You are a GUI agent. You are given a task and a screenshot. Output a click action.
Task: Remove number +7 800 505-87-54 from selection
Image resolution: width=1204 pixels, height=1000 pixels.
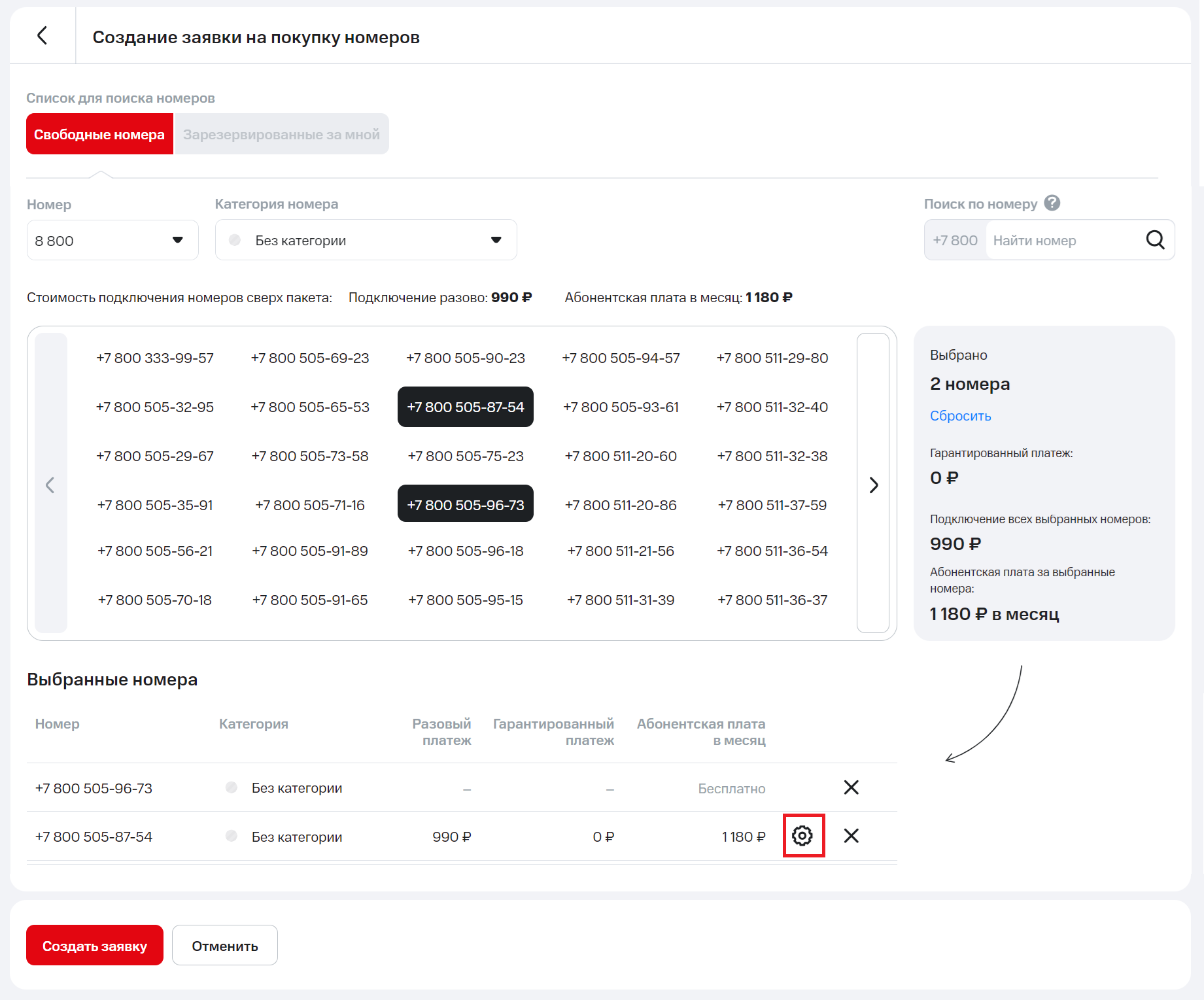point(851,836)
